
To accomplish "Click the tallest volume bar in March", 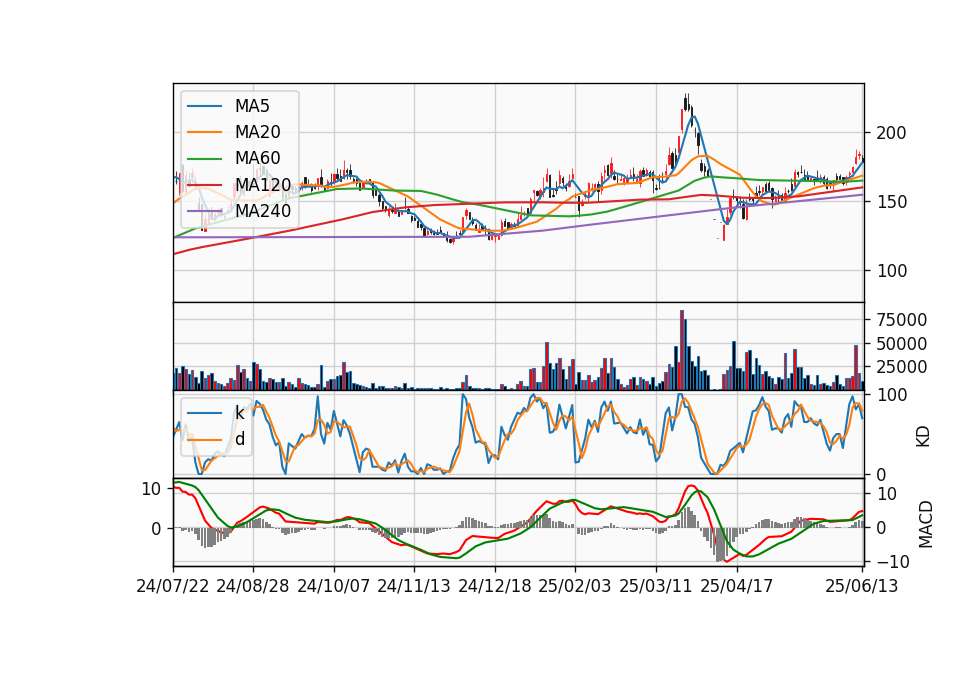I will [682, 350].
